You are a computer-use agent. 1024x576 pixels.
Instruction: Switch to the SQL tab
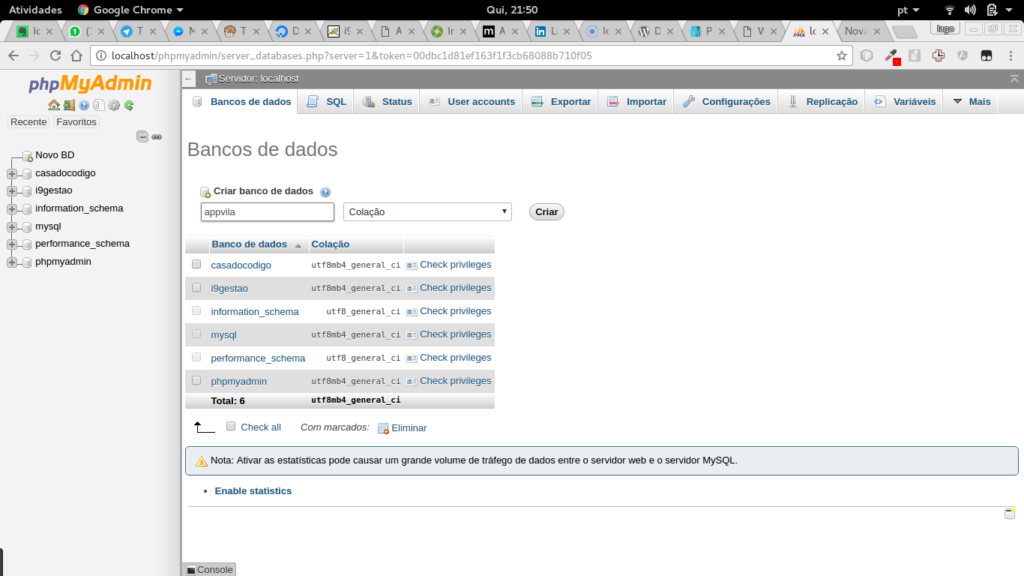327,102
